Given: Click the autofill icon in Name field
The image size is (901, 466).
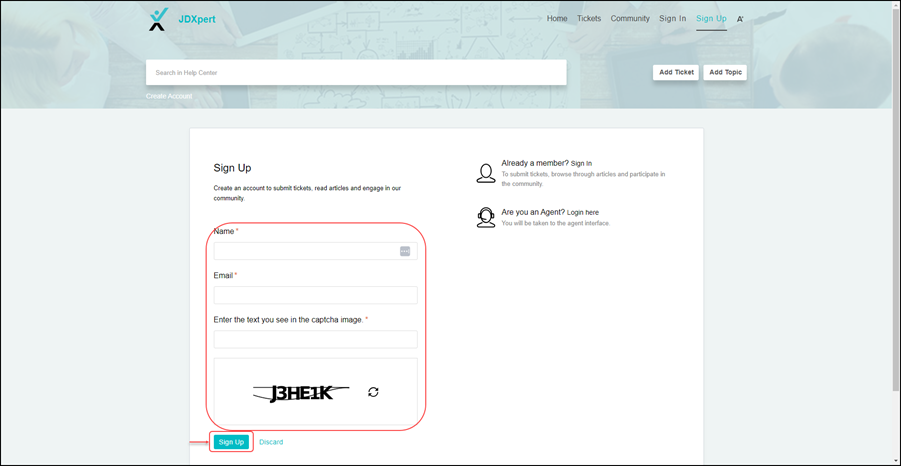Looking at the screenshot, I should pyautogui.click(x=405, y=251).
